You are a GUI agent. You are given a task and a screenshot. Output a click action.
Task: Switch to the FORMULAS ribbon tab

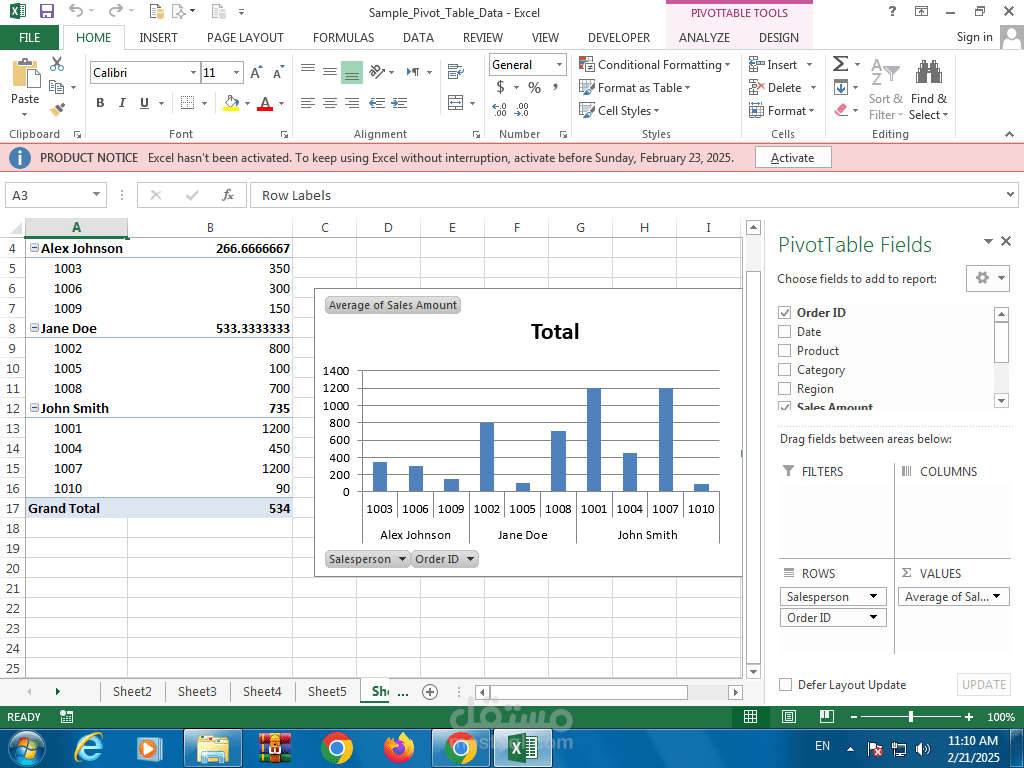[344, 37]
